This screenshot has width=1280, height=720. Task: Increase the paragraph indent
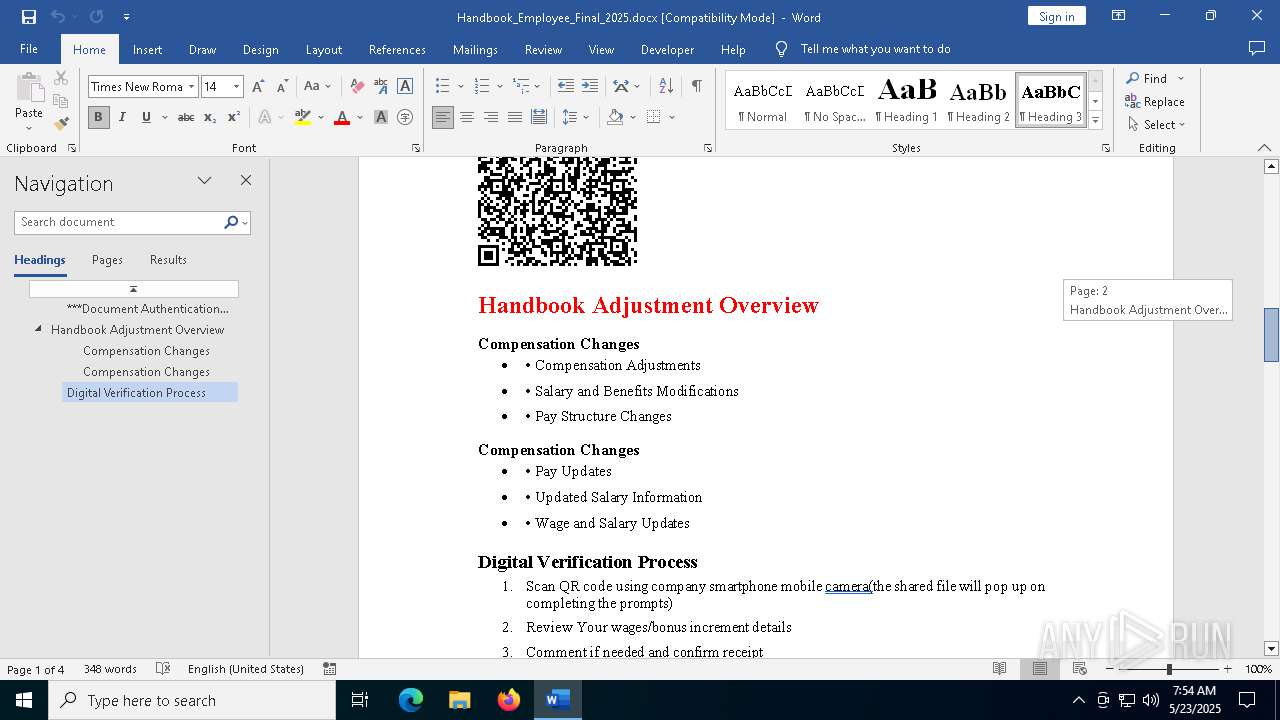click(x=590, y=86)
